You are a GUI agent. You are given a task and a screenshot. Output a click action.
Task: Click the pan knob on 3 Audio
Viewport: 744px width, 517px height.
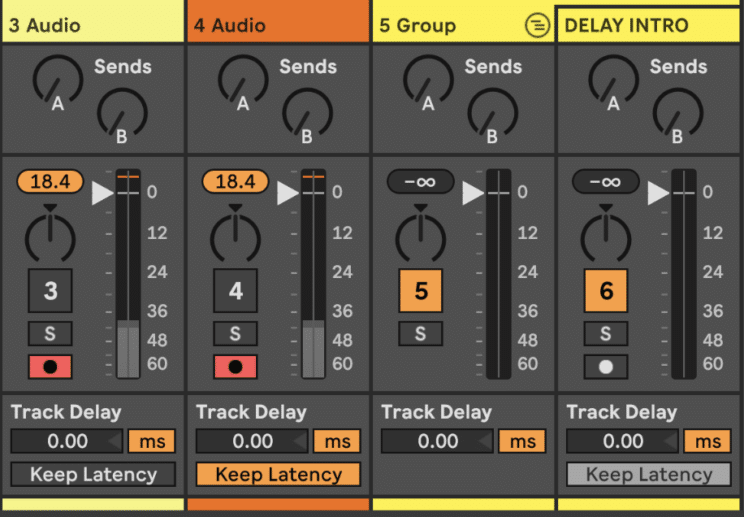coord(50,238)
